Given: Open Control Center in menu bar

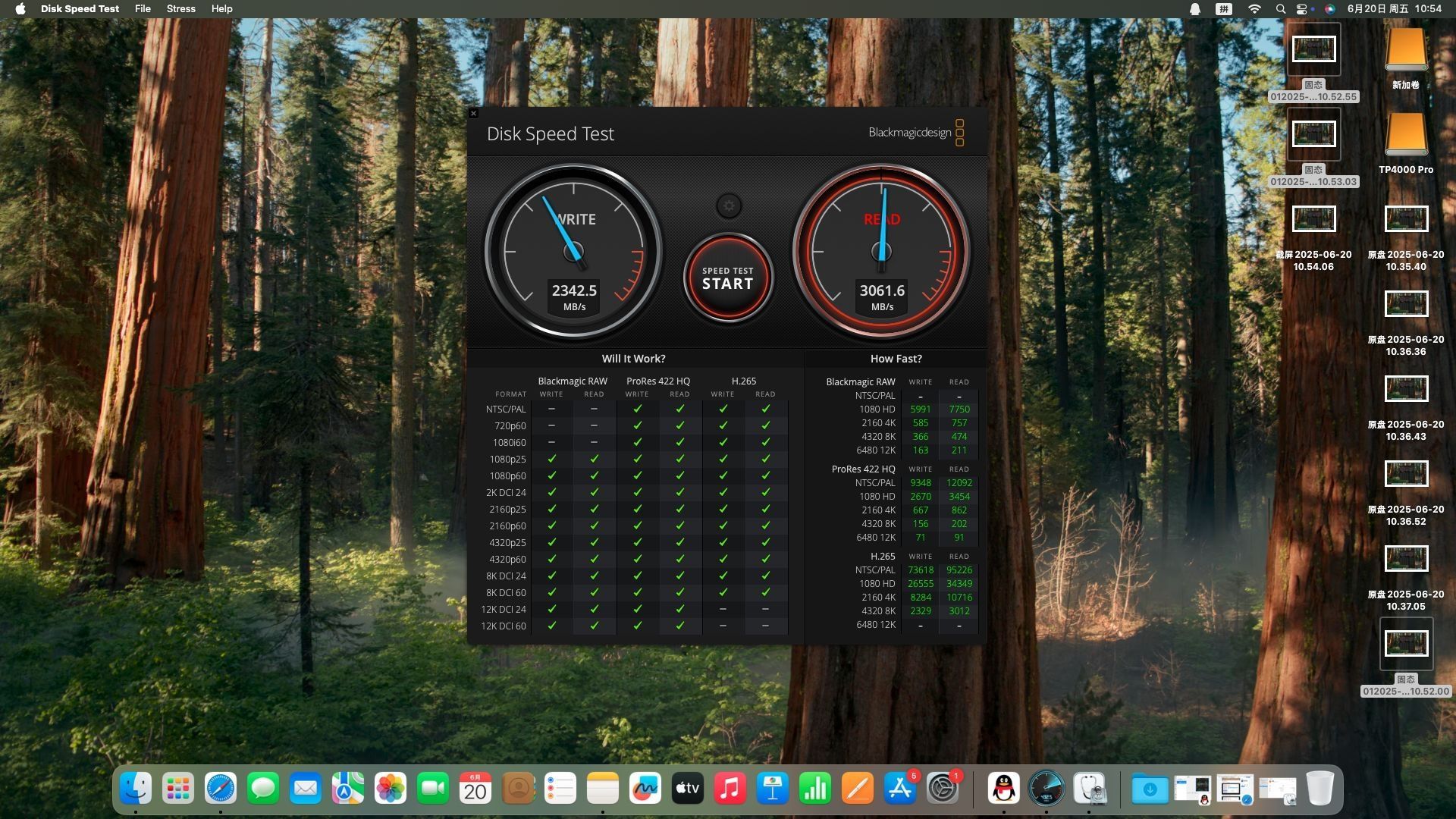Looking at the screenshot, I should click(x=1302, y=9).
